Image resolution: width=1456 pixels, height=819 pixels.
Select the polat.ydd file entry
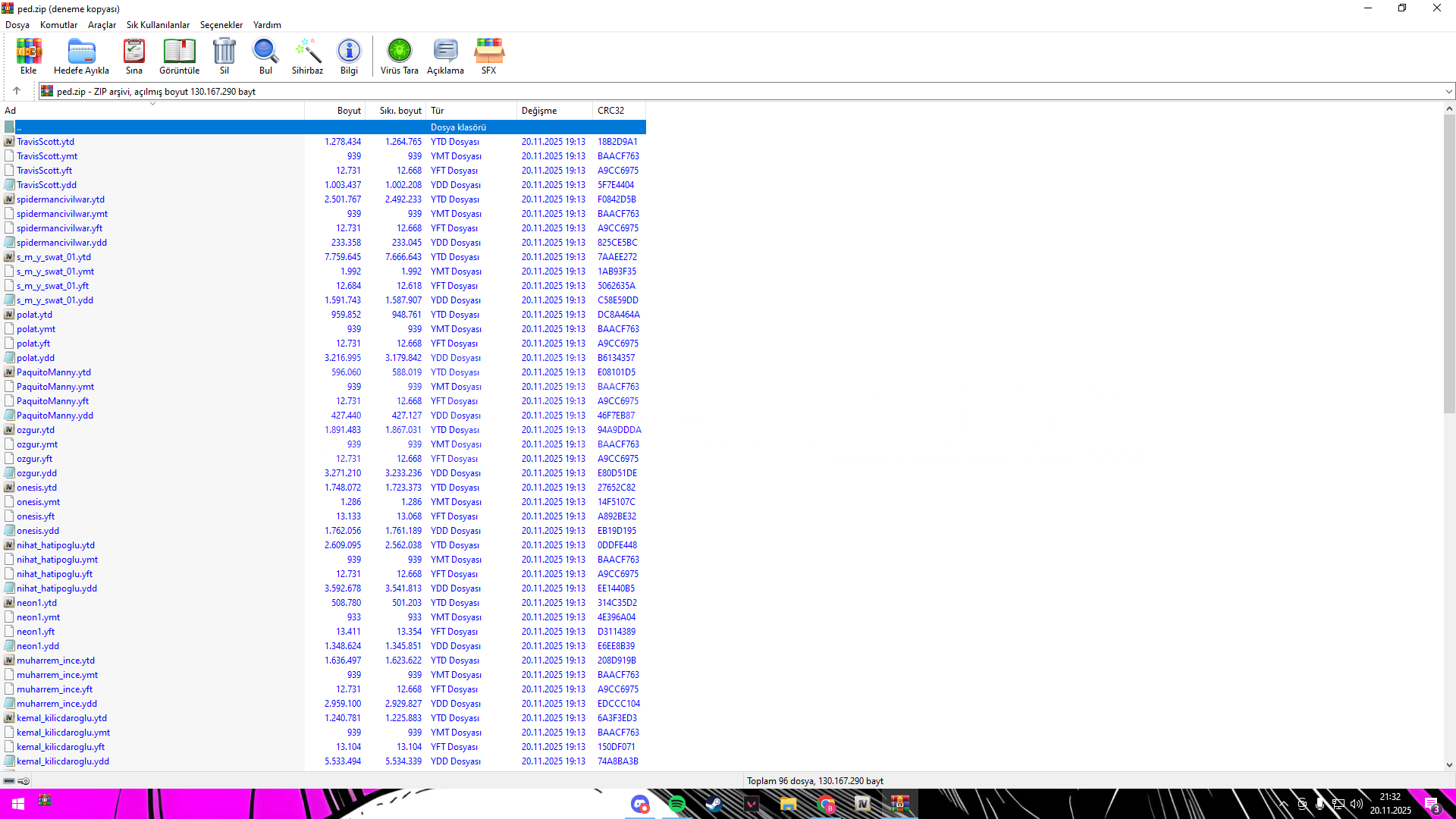[x=36, y=358]
